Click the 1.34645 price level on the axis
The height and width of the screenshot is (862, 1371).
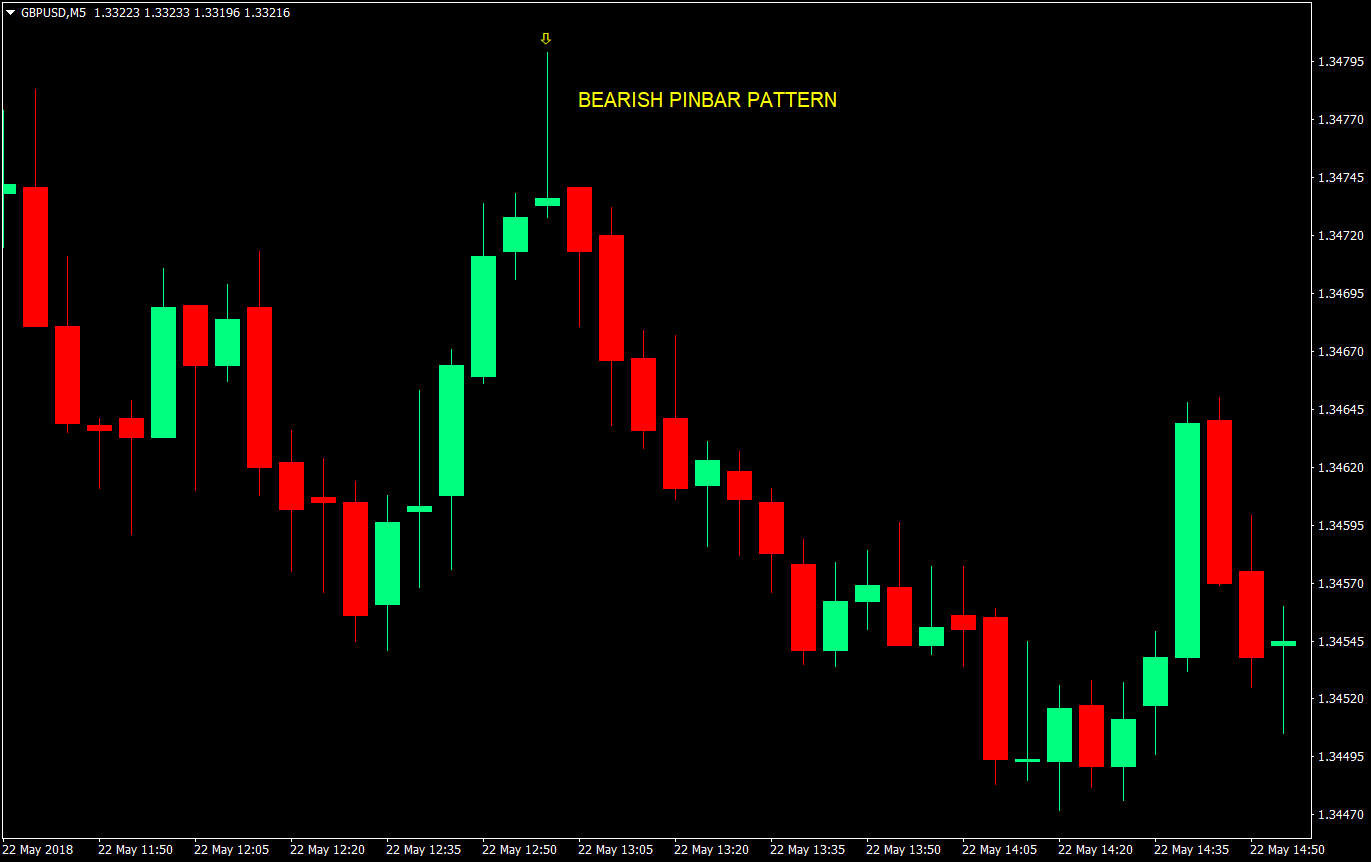pyautogui.click(x=1340, y=409)
